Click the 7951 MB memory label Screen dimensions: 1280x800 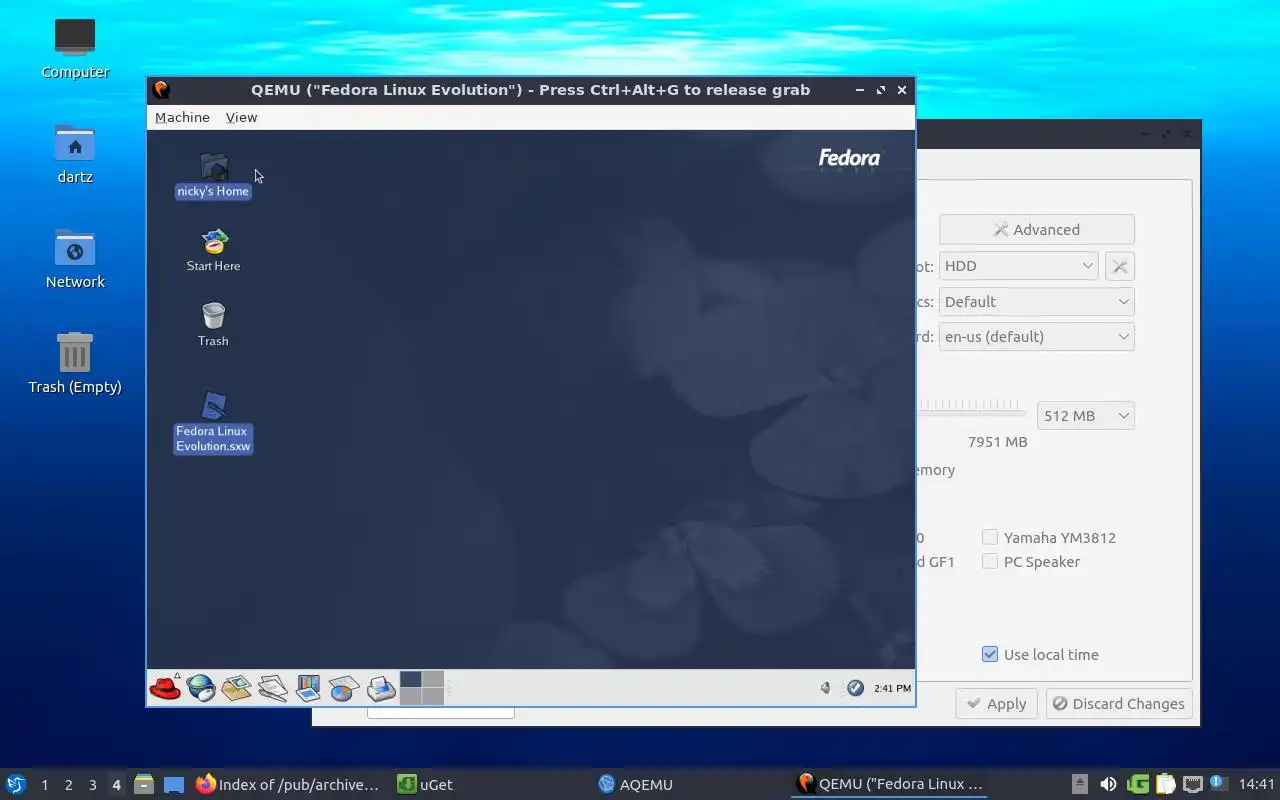[997, 441]
